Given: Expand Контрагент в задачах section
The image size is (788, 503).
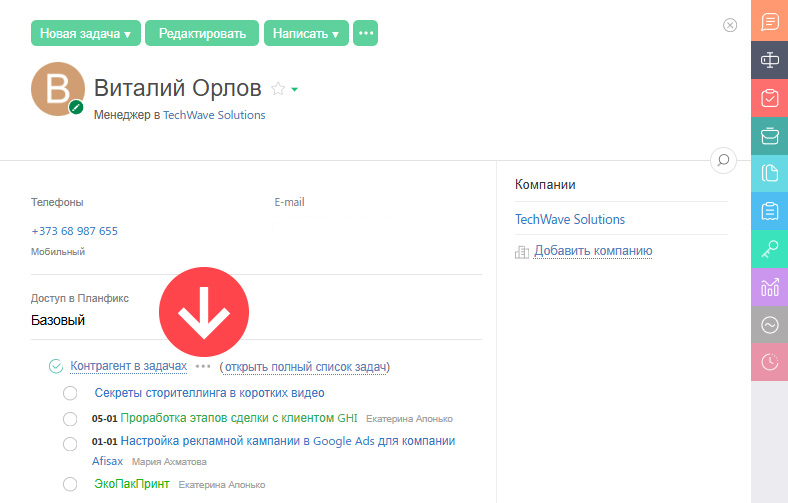Looking at the screenshot, I should click(x=129, y=366).
